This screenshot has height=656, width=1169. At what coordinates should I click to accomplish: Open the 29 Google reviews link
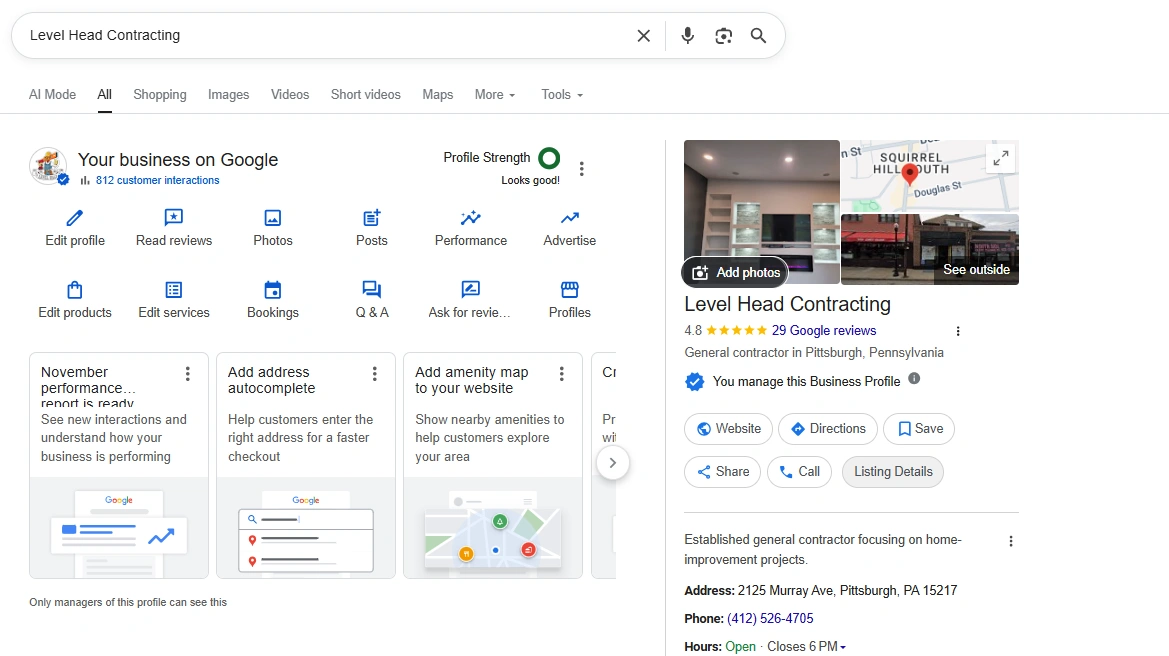823,331
